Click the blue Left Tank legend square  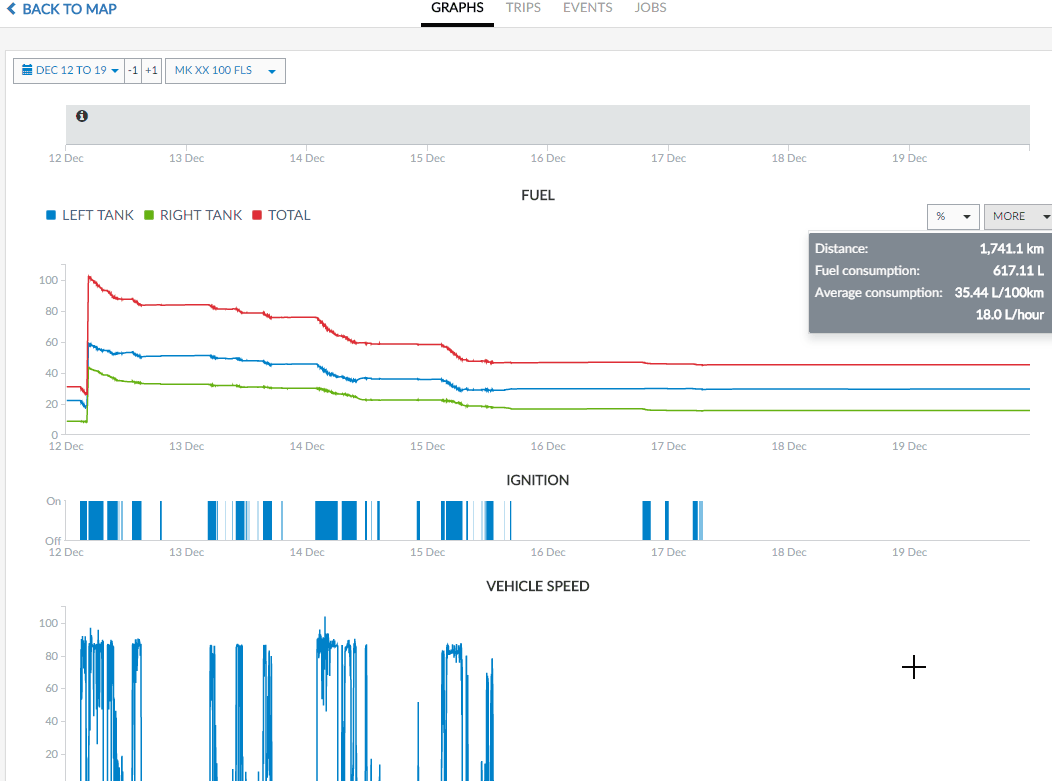pos(51,215)
